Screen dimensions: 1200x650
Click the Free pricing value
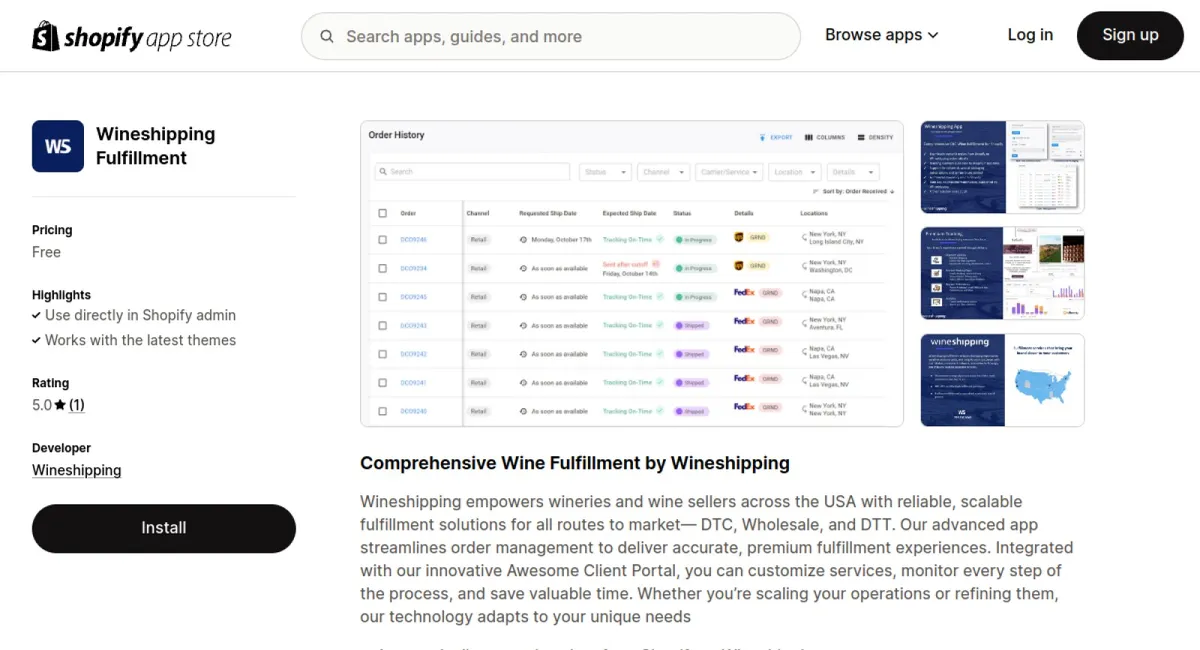(x=46, y=252)
